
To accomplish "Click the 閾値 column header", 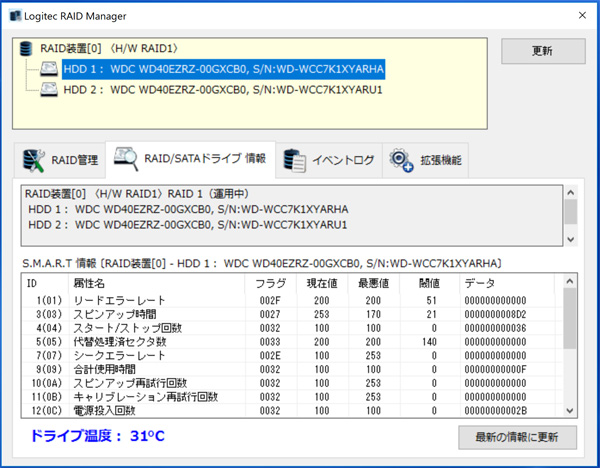I will [x=429, y=283].
